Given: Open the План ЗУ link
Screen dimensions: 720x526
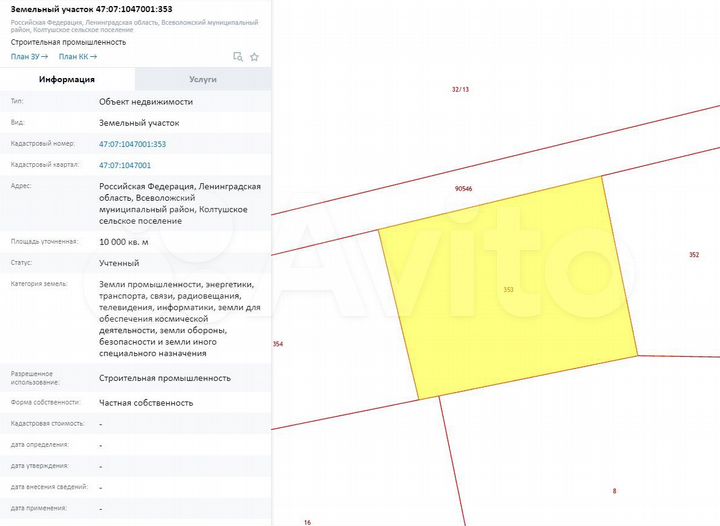Looking at the screenshot, I should (x=29, y=57).
